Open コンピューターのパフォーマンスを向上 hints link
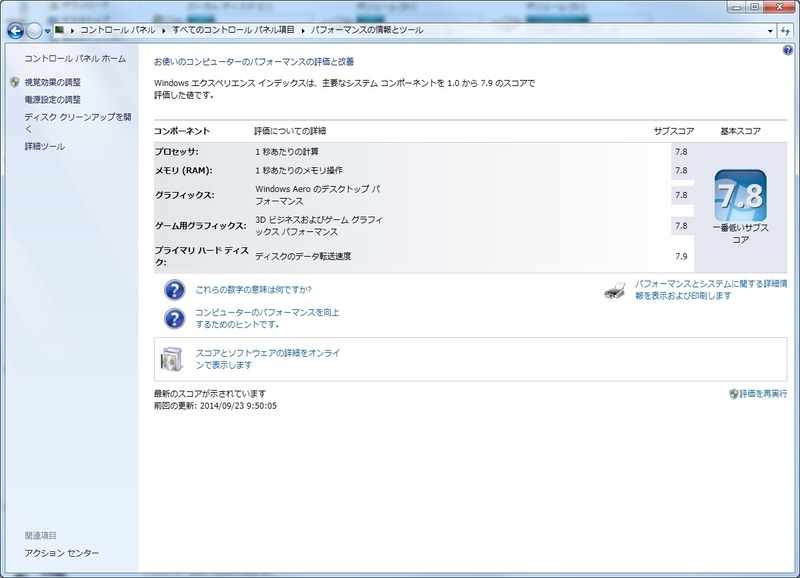The image size is (800, 578). click(267, 318)
